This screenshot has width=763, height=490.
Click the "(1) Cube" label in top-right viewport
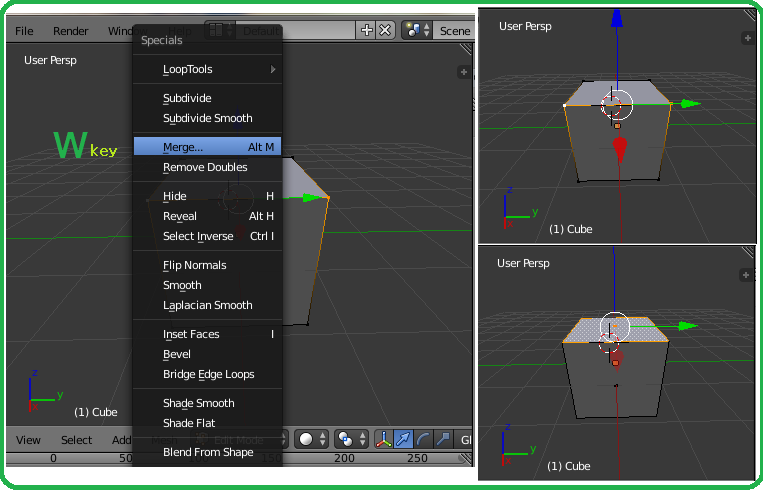point(570,229)
